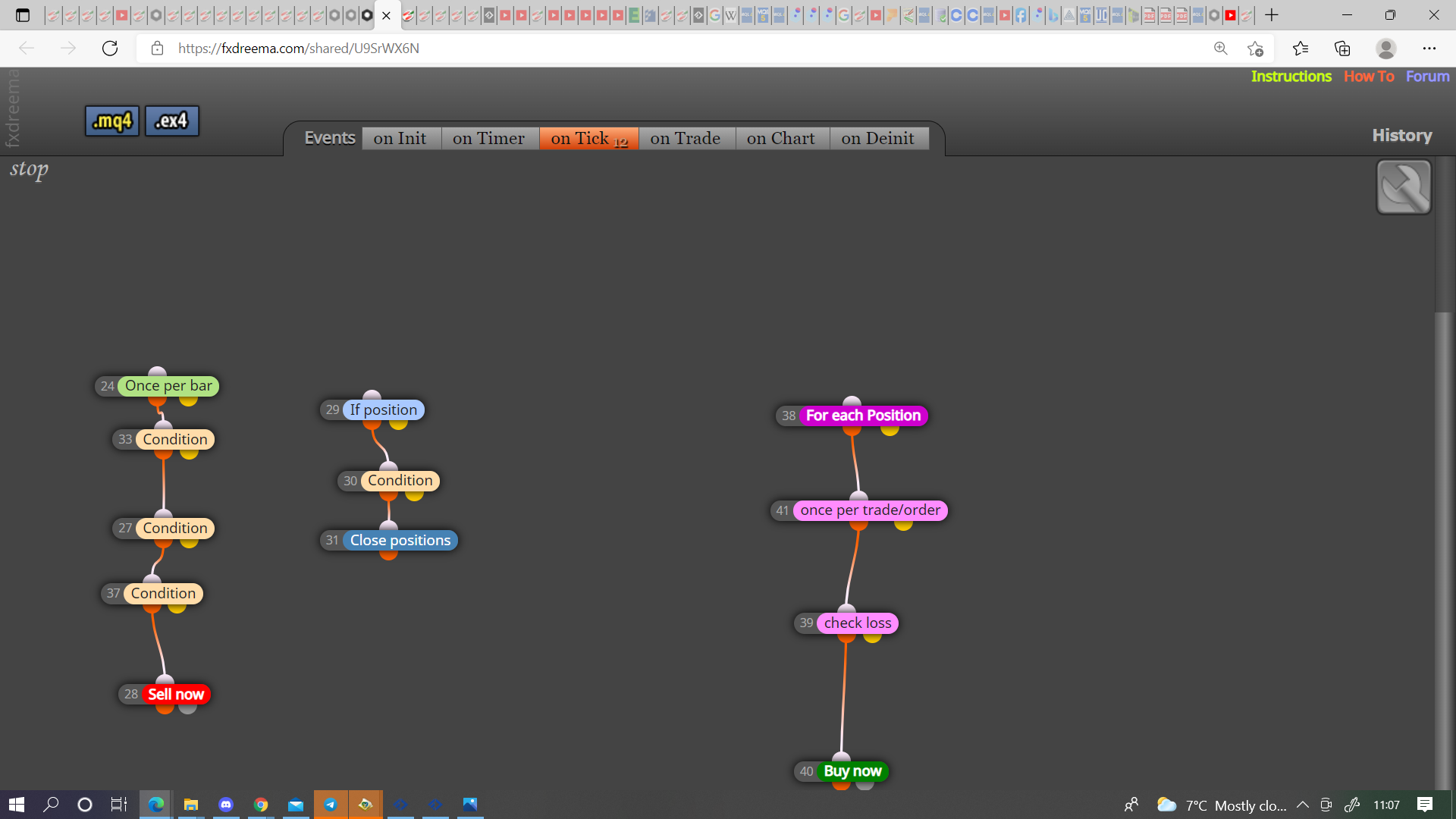Open the notification center icon

point(1425,805)
